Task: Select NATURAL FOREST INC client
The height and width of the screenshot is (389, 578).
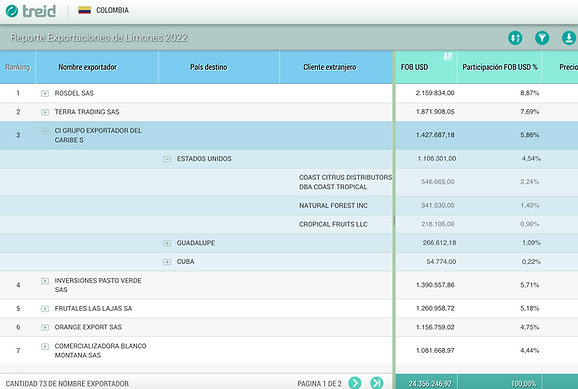Action: point(333,205)
